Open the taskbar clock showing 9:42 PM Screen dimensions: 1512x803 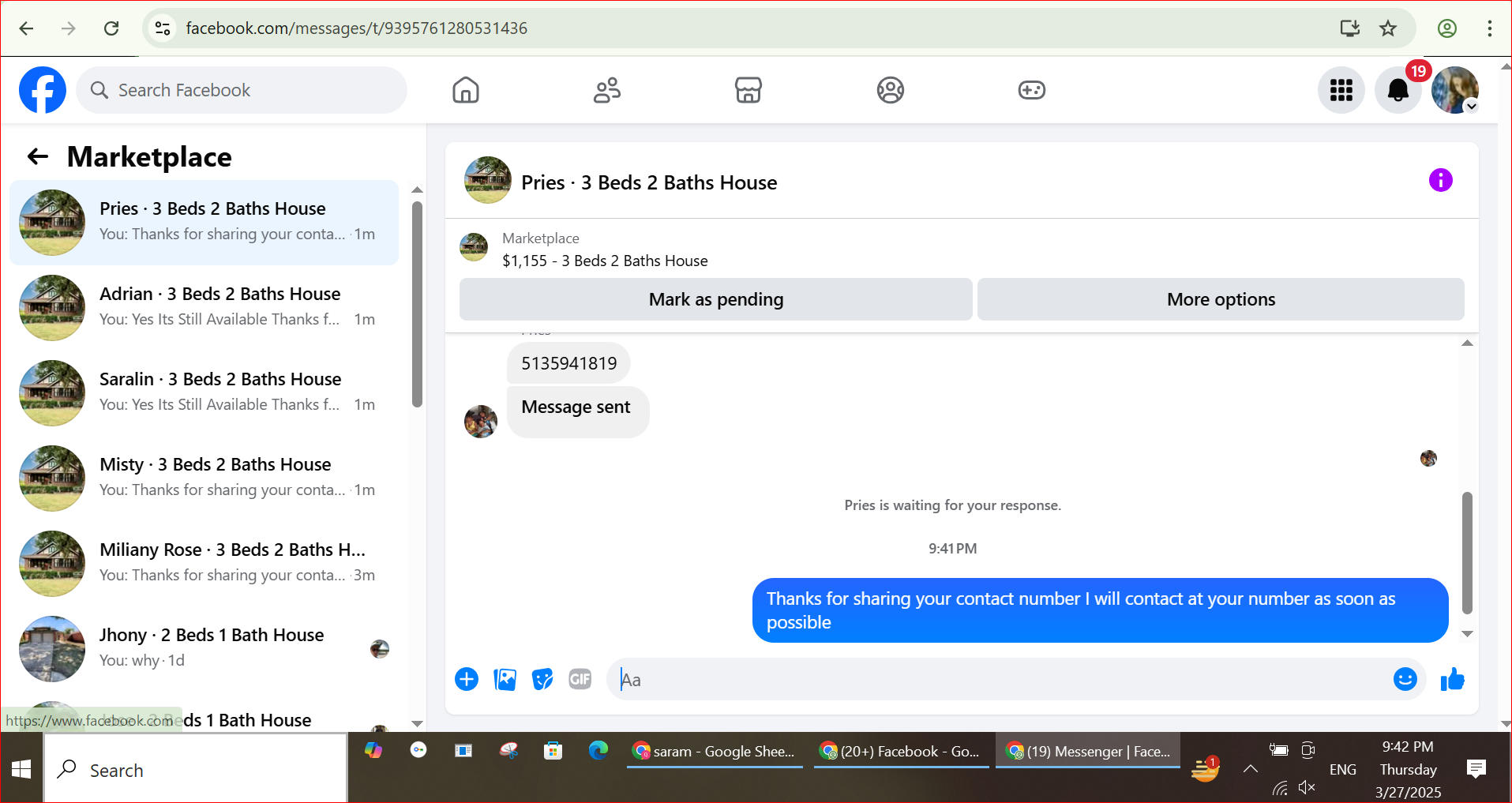[1408, 769]
